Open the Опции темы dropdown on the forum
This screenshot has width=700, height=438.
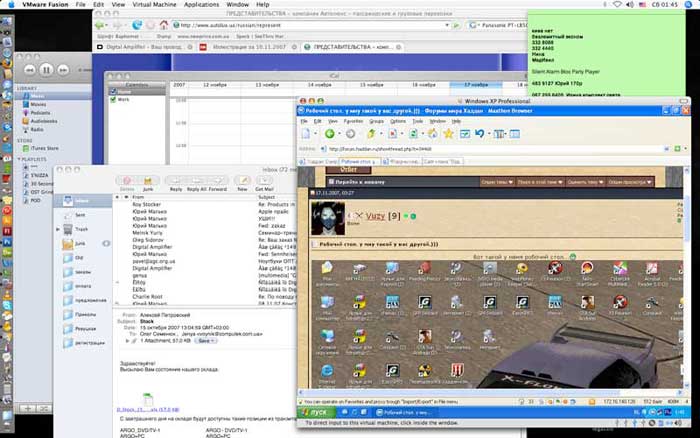(x=497, y=182)
